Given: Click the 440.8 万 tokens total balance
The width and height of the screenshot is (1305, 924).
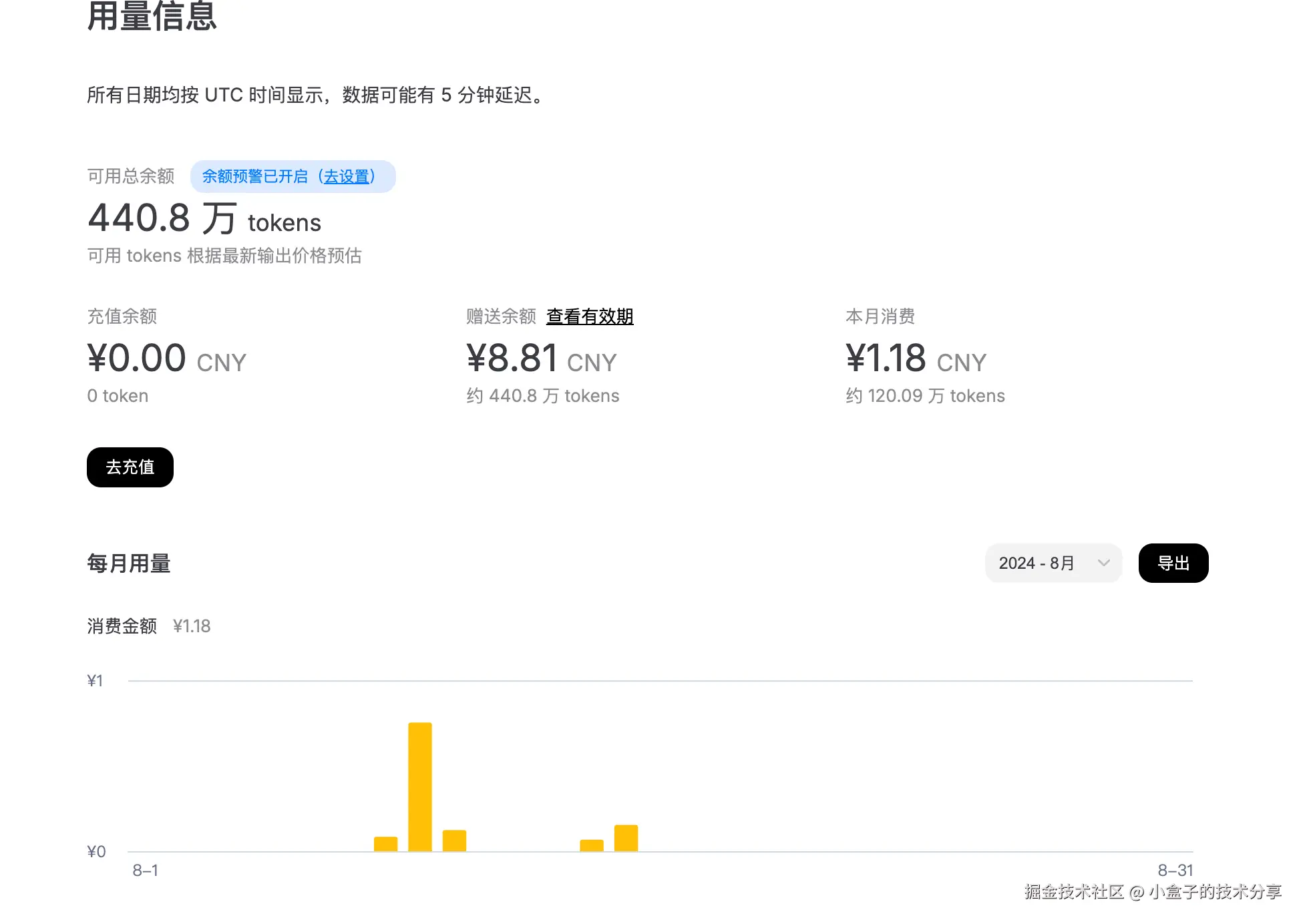Looking at the screenshot, I should click(204, 219).
